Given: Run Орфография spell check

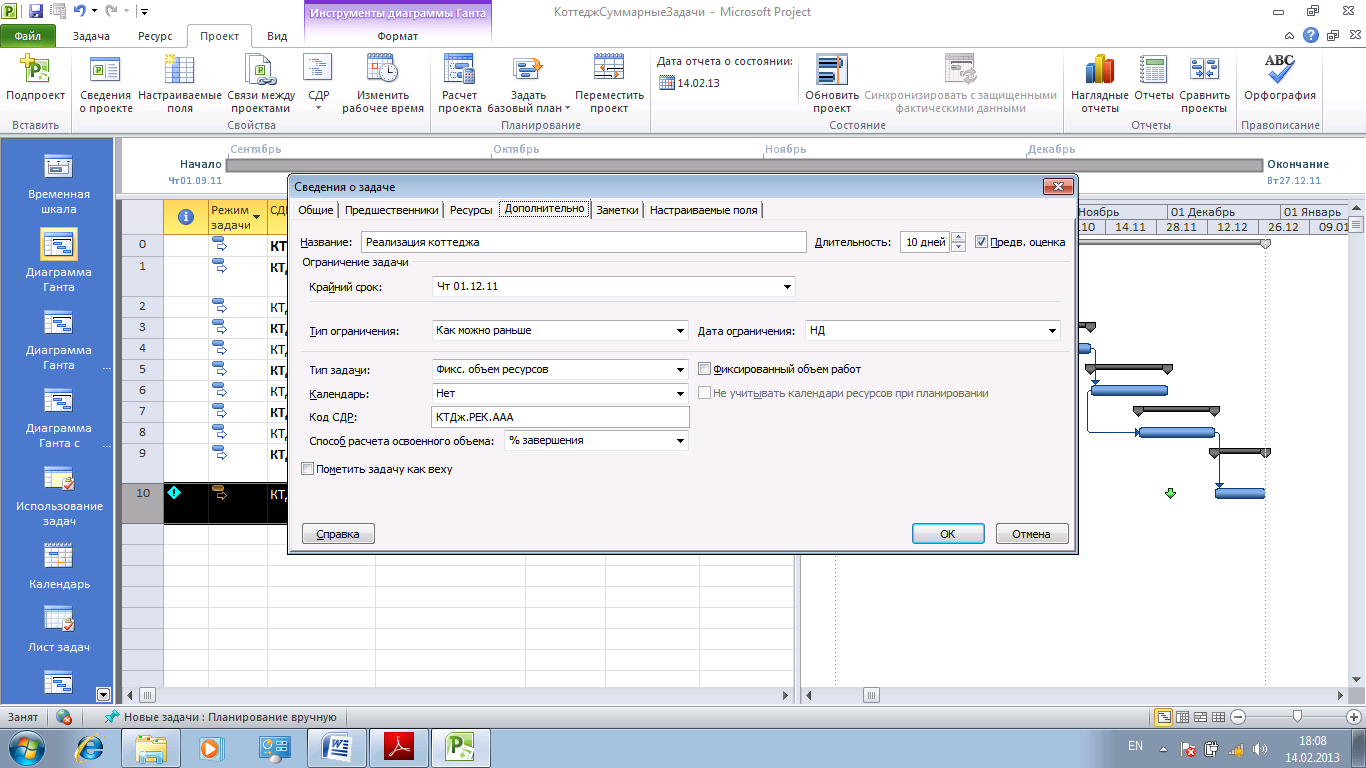Looking at the screenshot, I should tap(1280, 79).
